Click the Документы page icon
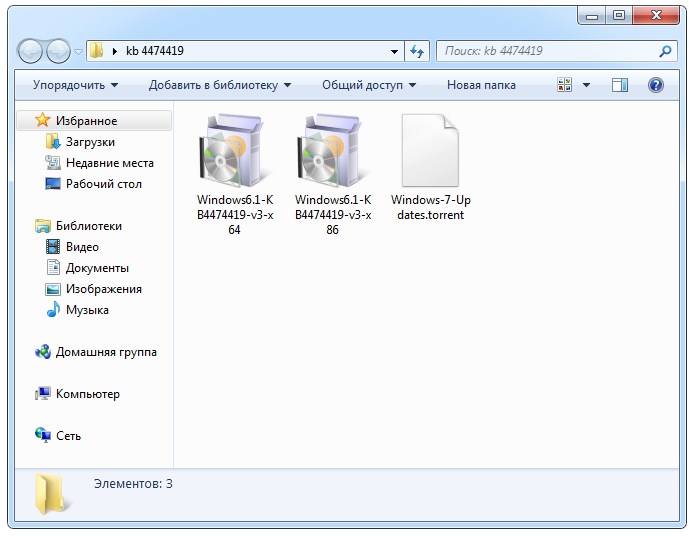The image size is (689, 536). [53, 267]
